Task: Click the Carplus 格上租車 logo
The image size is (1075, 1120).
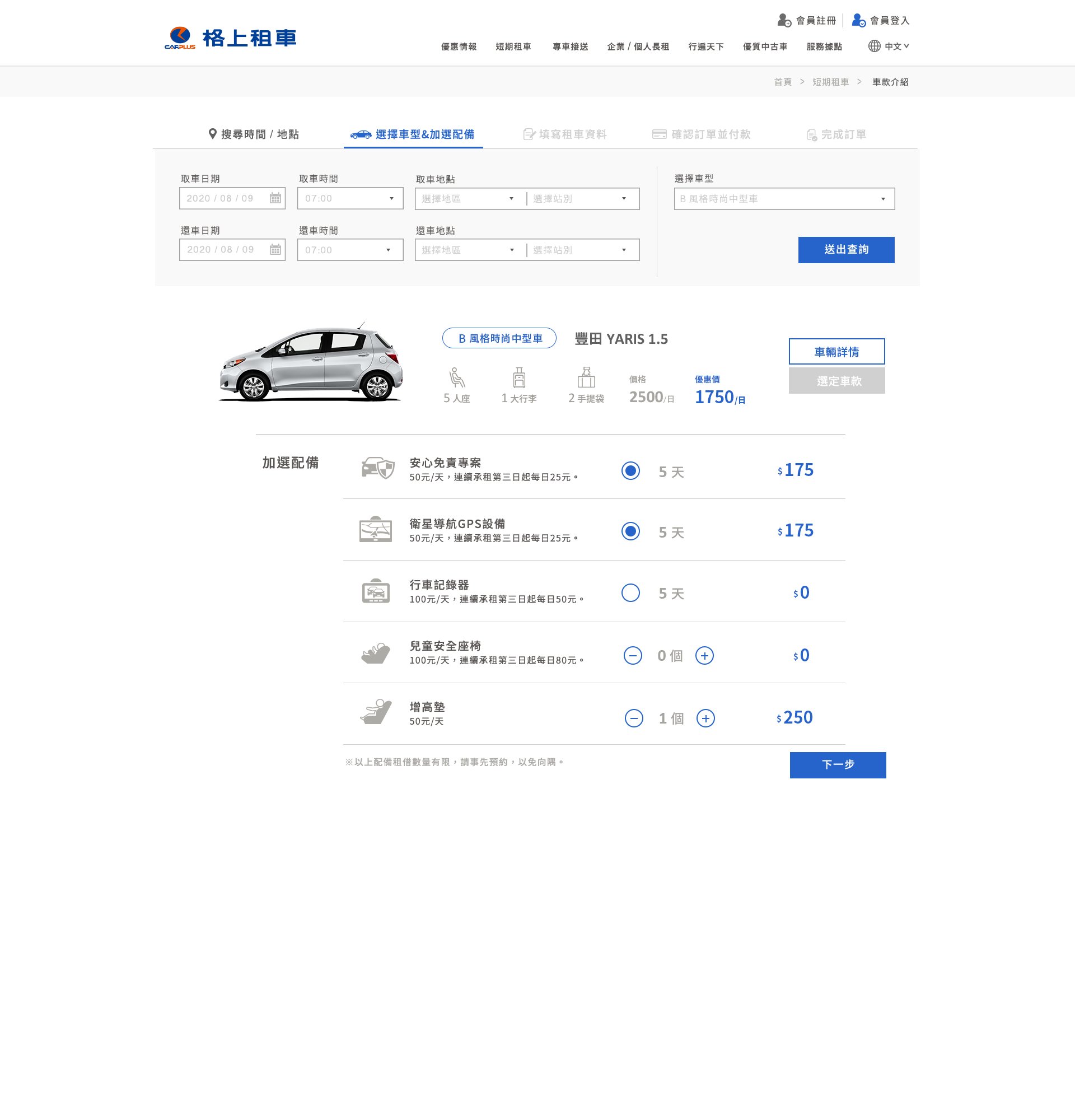Action: [x=230, y=38]
